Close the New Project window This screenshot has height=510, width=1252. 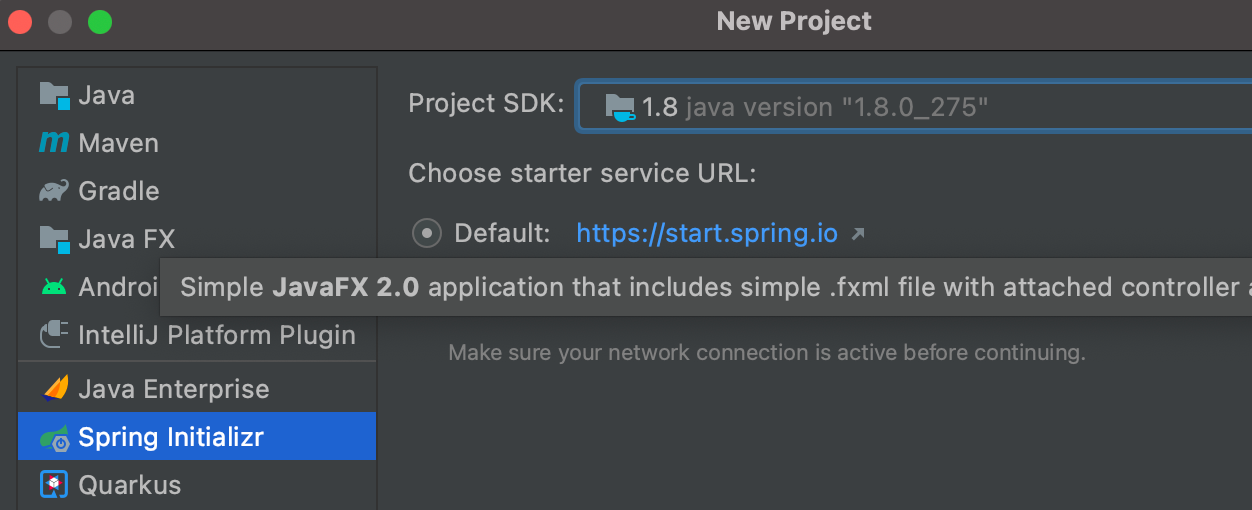(21, 22)
